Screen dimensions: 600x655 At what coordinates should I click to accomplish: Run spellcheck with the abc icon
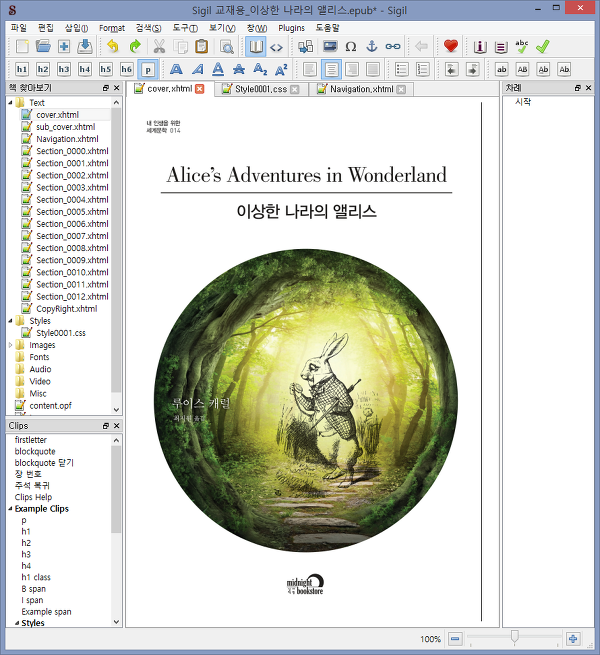click(521, 47)
